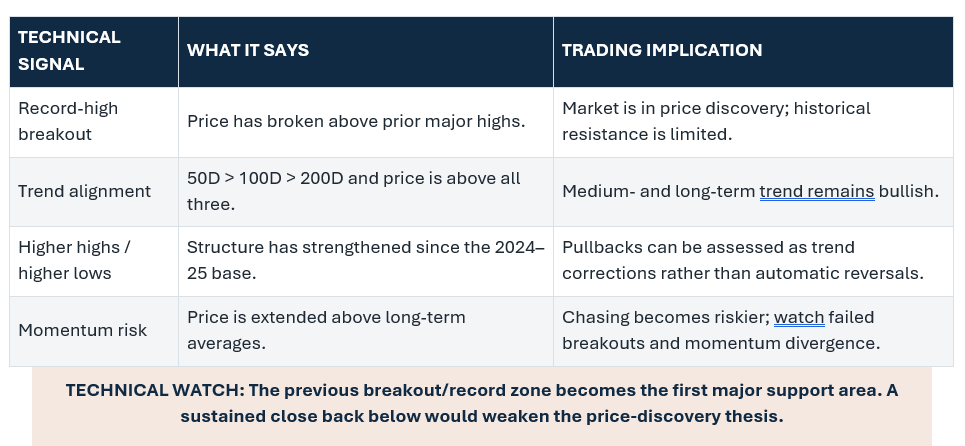Viewport: 965px width, 446px height.
Task: Click the WHAT IT SAYS column header
Action: point(366,52)
